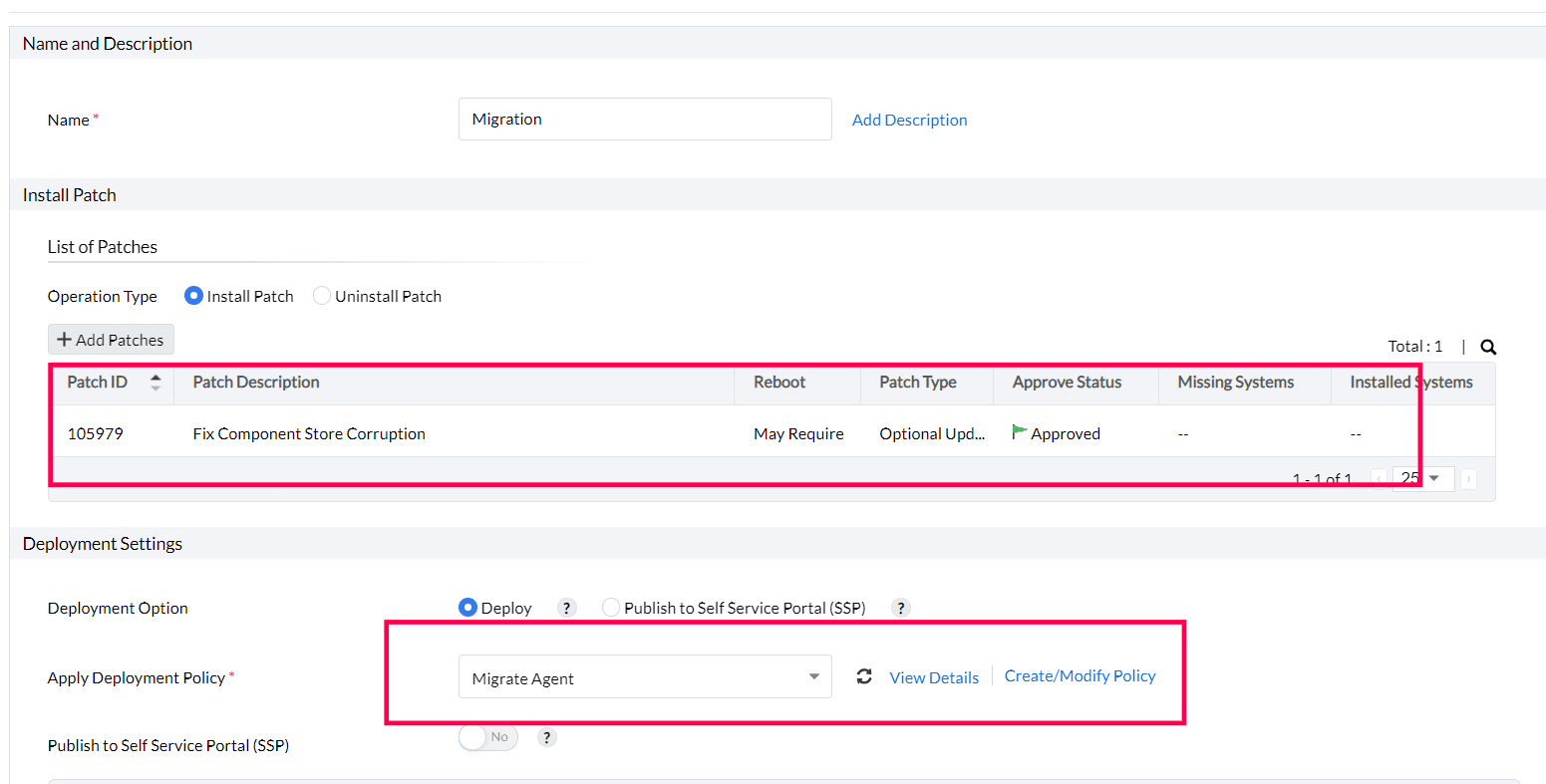
Task: Open help icon beside Publish to SSP radio
Action: 900,608
